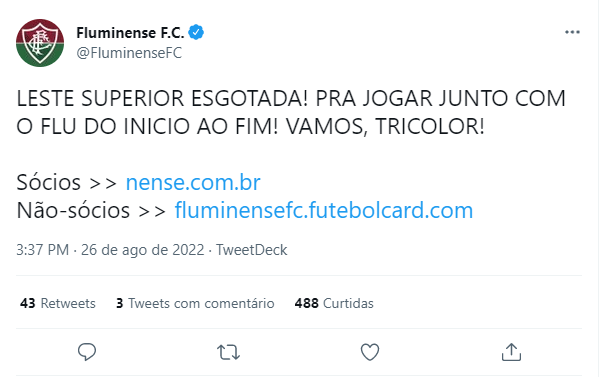Open the share upload icon
Image resolution: width=599 pixels, height=377 pixels.
[x=511, y=352]
